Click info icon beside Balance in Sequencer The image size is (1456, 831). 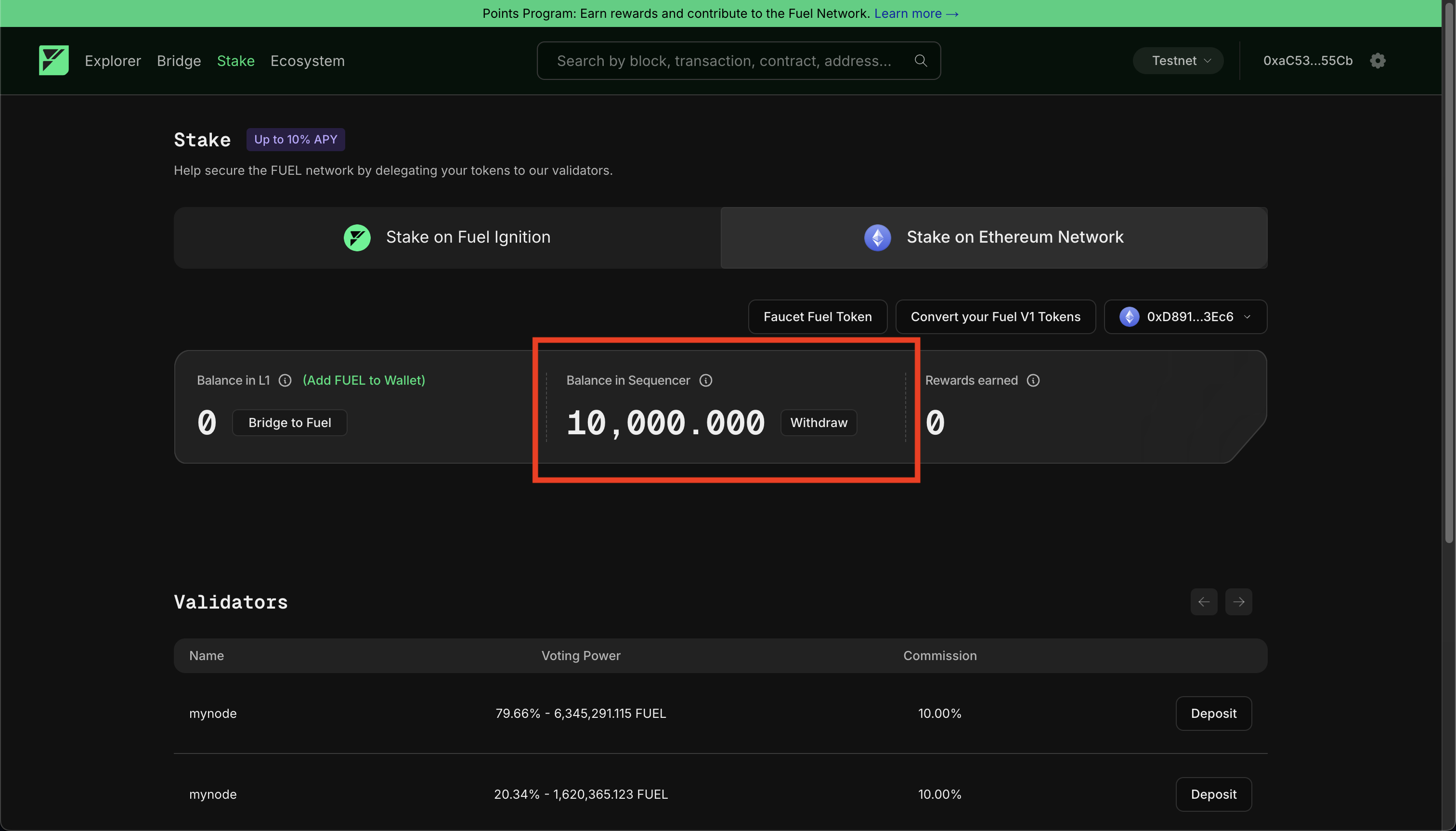(705, 380)
